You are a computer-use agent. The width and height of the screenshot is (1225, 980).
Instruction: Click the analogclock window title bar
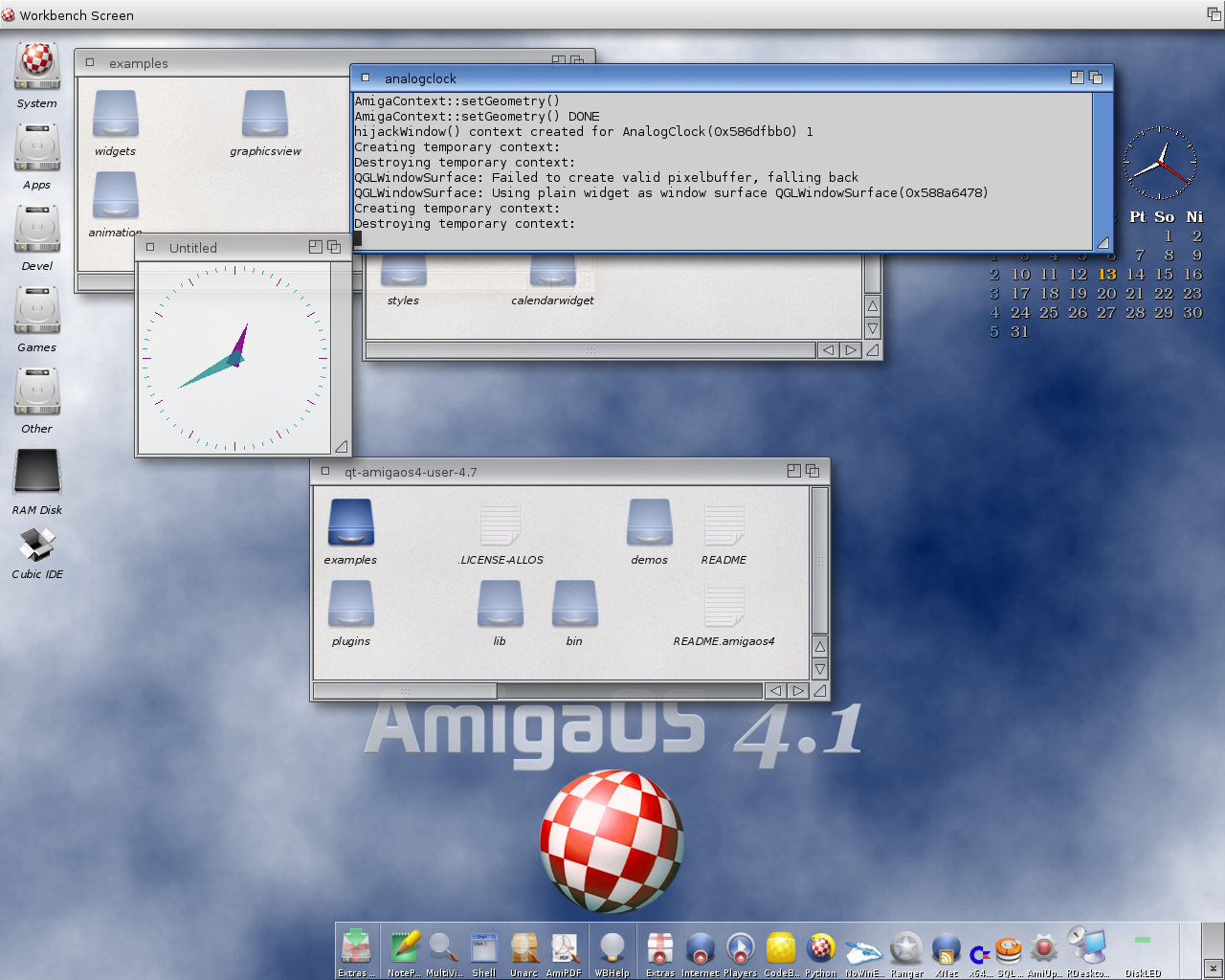pos(732,78)
